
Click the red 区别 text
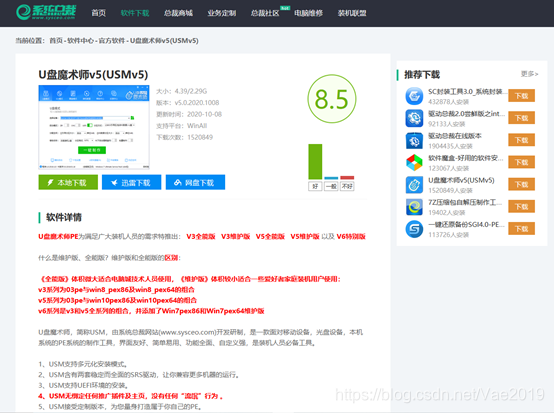[171, 258]
